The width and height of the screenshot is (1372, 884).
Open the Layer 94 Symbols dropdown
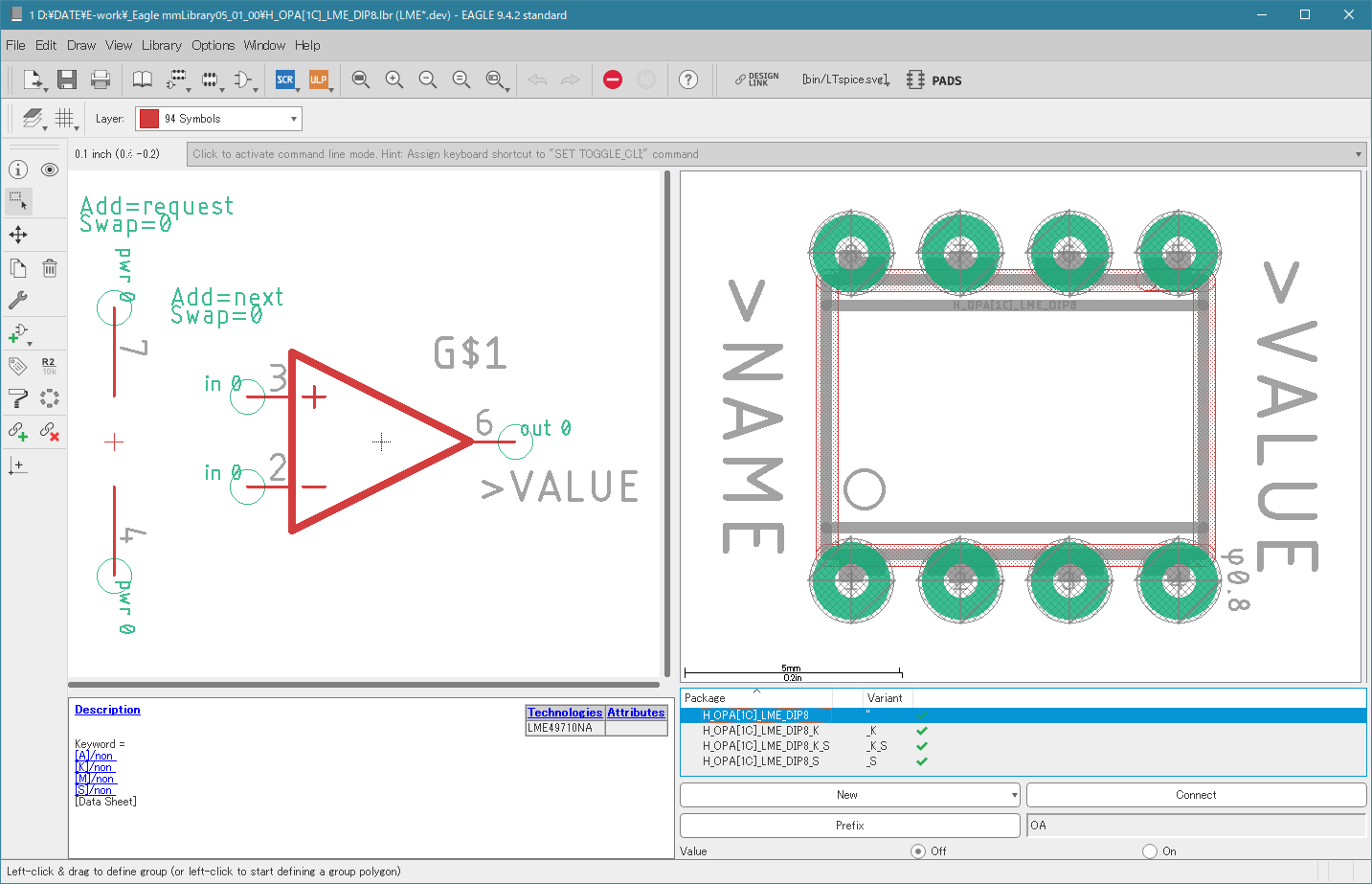(219, 119)
